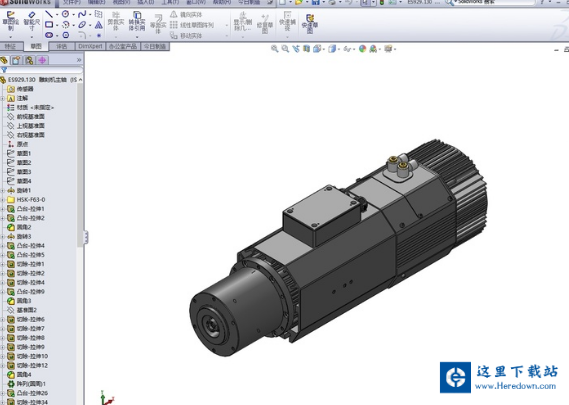Switch to the 草图 (Sketch) tab
Viewport: 569px width, 405px height.
(x=36, y=46)
